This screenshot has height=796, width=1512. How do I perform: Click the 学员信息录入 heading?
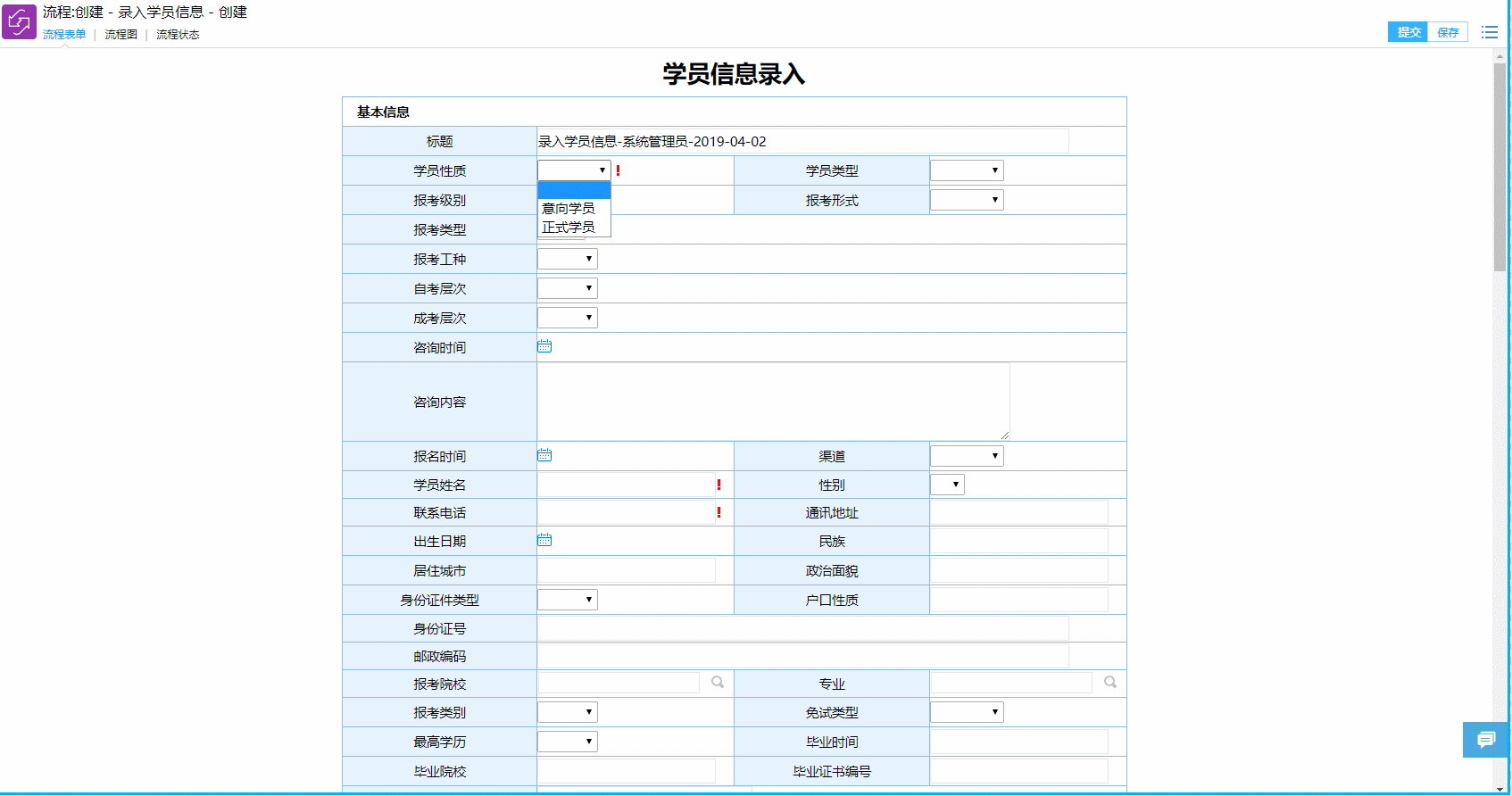[734, 73]
